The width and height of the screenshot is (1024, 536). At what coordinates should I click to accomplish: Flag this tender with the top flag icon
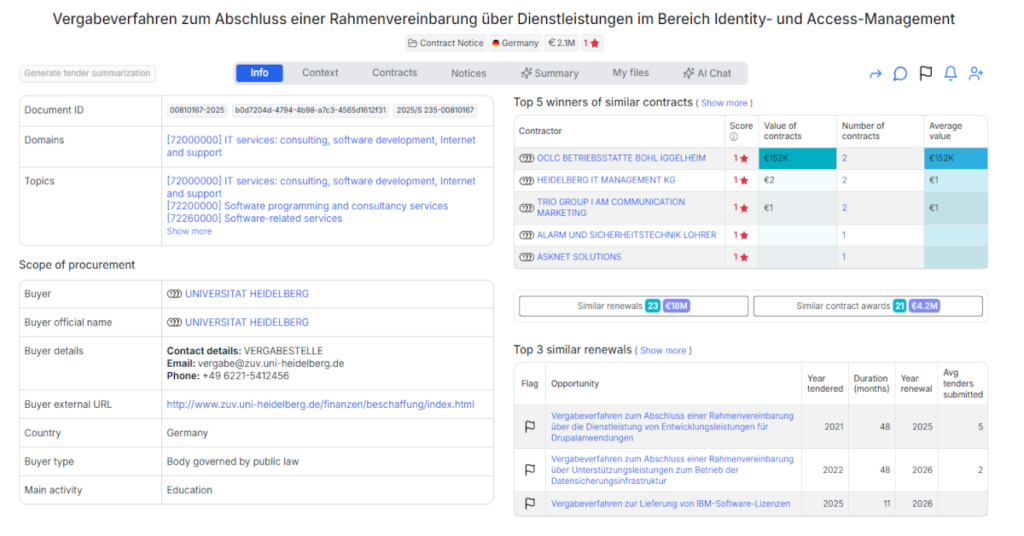pos(925,73)
